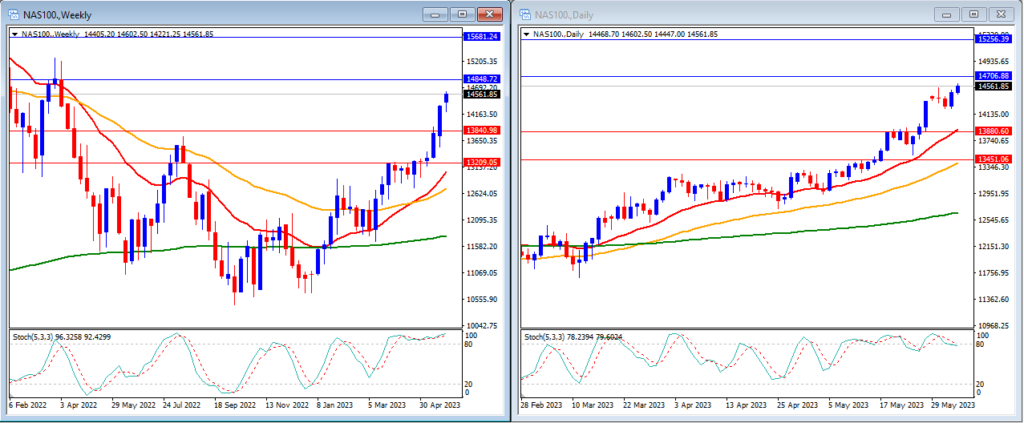This screenshot has height=423, width=1024.
Task: Click the 3 Apr 2022 date on Weekly time axis
Action: (x=78, y=405)
